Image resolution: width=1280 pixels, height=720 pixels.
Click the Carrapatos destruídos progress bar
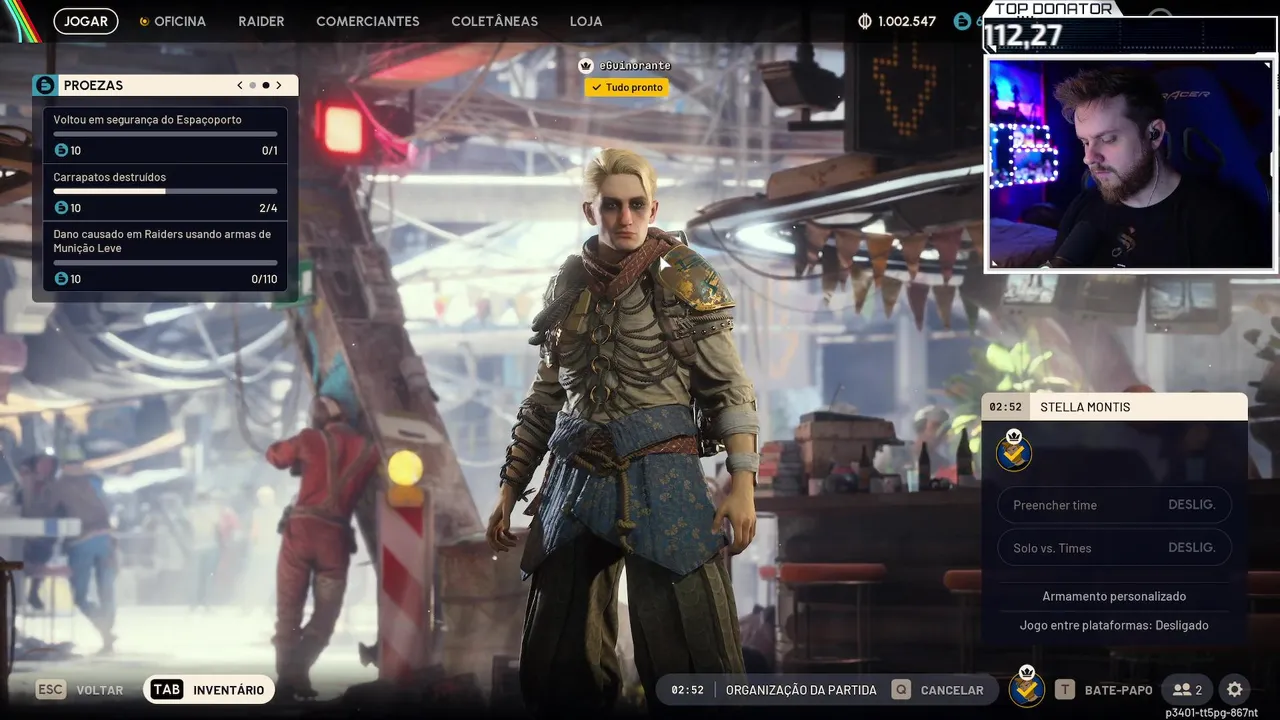(165, 191)
